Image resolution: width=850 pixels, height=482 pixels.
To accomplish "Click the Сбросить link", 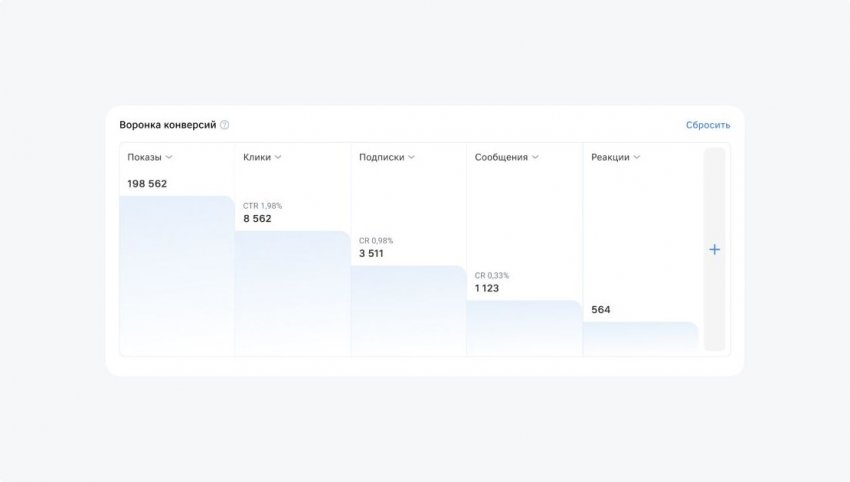I will tap(708, 125).
